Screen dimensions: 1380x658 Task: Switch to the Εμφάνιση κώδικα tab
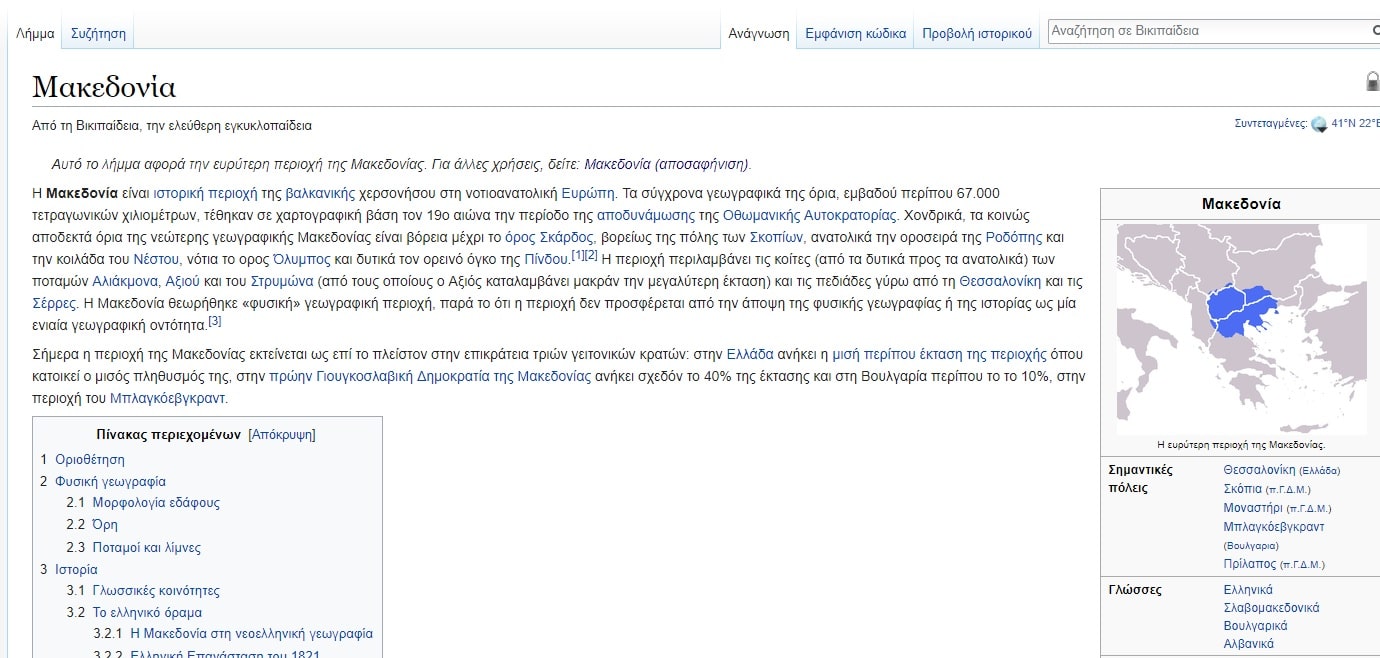pos(855,34)
